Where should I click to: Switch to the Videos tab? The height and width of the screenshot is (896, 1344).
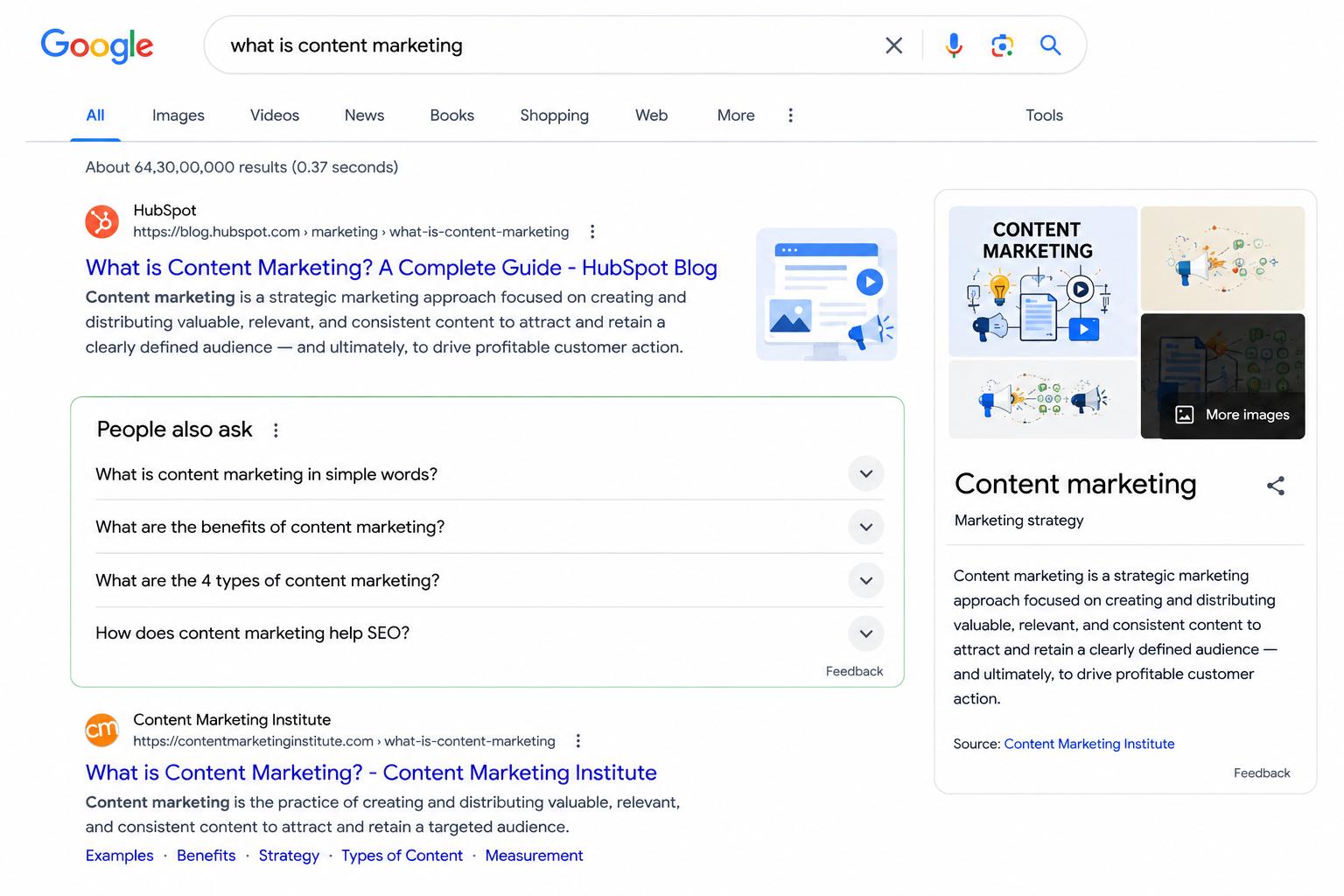pos(275,115)
